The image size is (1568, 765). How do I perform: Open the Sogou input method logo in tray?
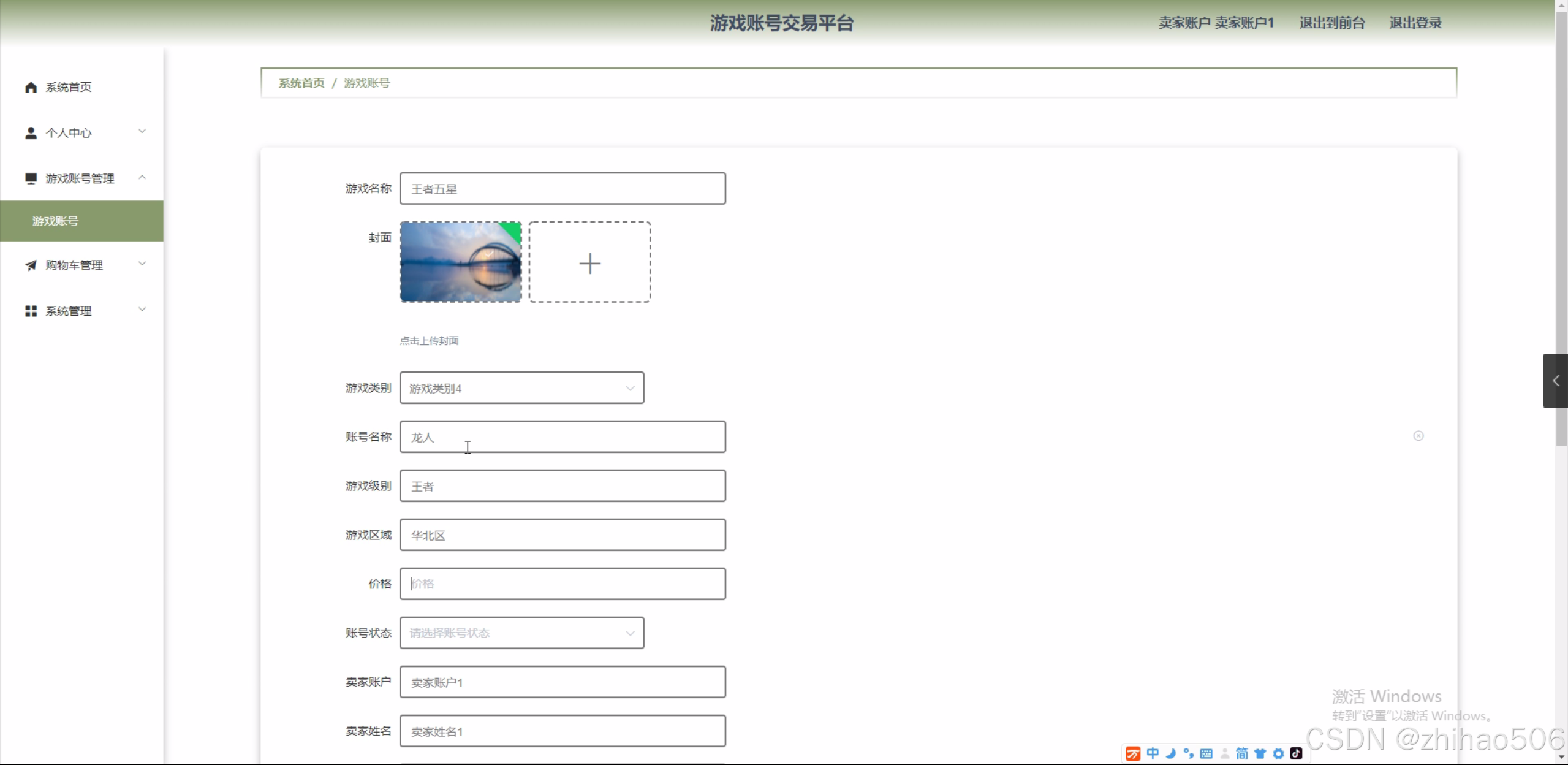coord(1133,753)
